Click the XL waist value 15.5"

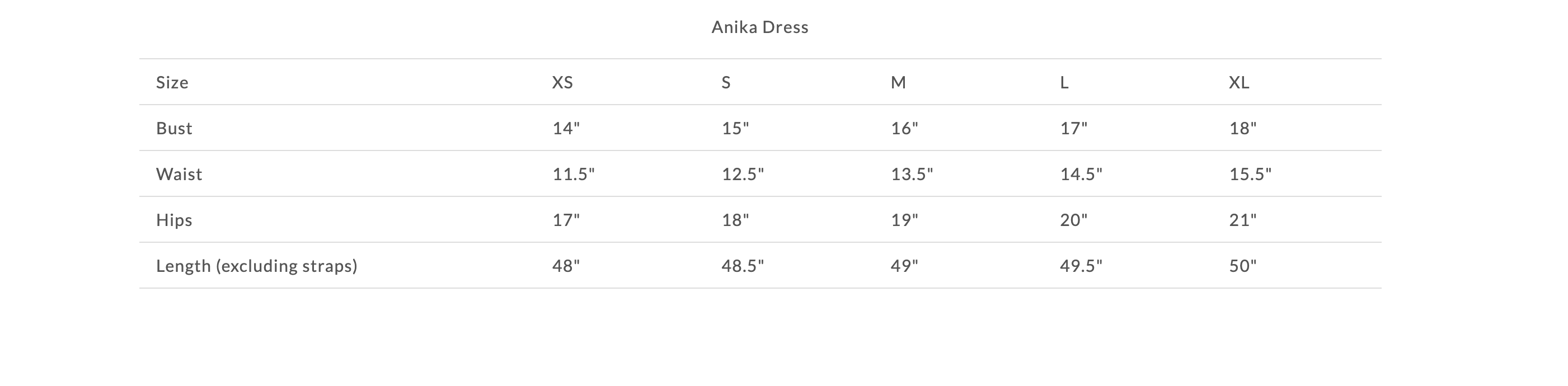(1250, 174)
